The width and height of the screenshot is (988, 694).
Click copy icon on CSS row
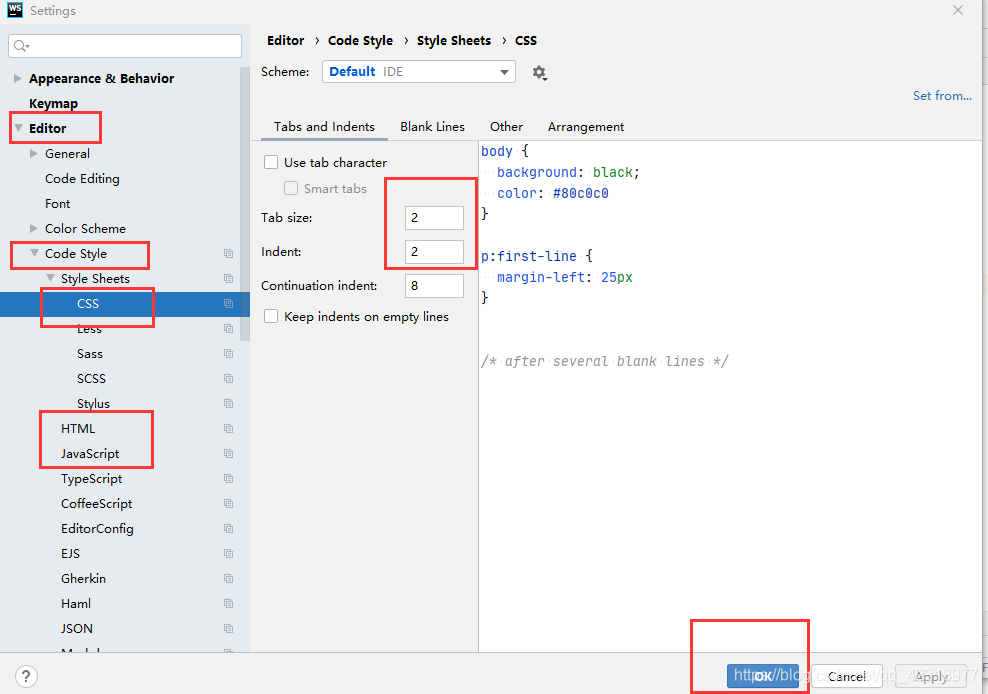(x=228, y=304)
